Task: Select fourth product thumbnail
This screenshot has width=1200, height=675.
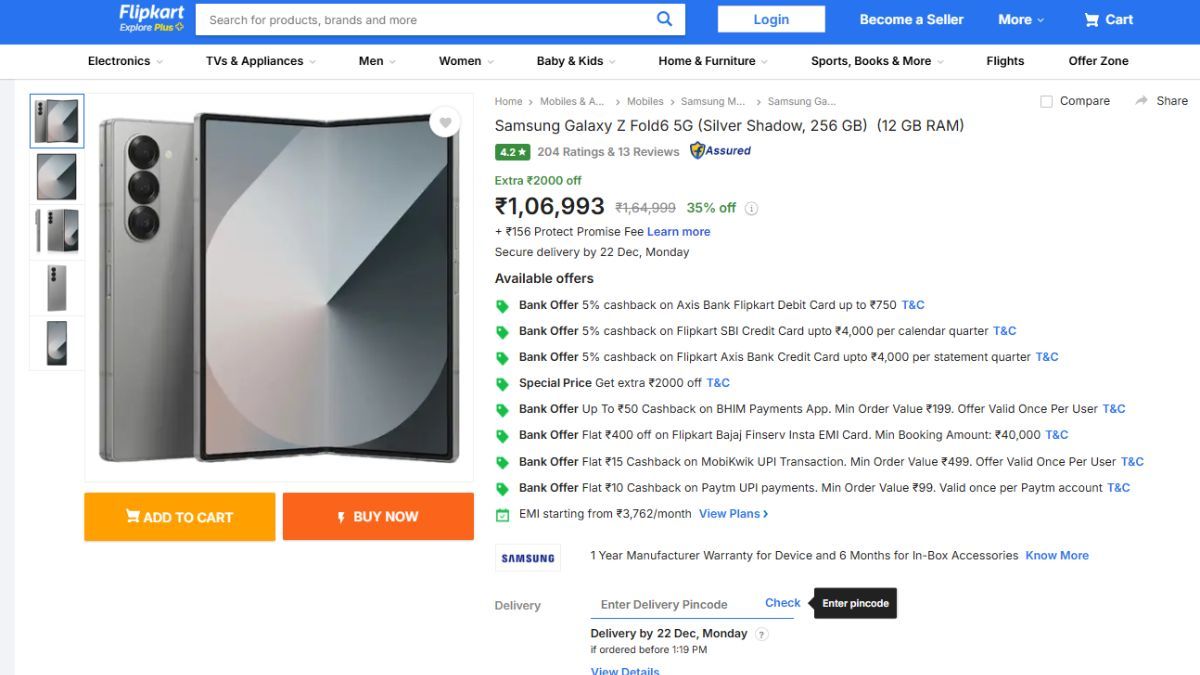Action: point(57,288)
